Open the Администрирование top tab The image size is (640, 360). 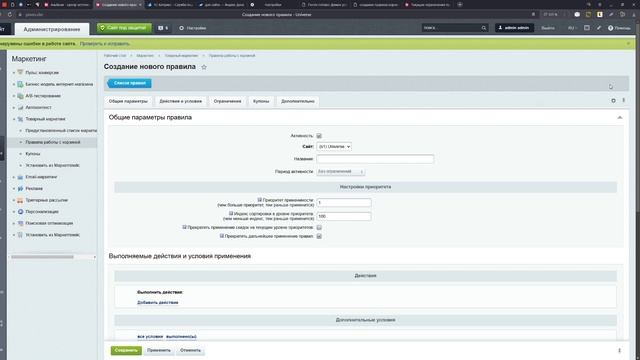click(x=52, y=29)
